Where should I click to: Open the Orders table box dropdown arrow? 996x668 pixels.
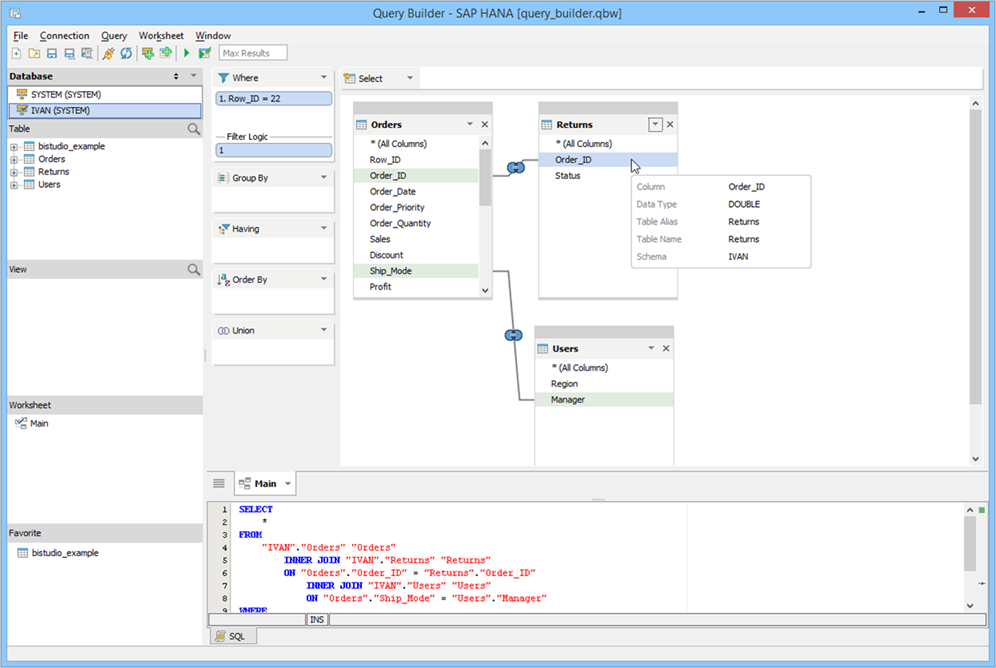coord(470,124)
